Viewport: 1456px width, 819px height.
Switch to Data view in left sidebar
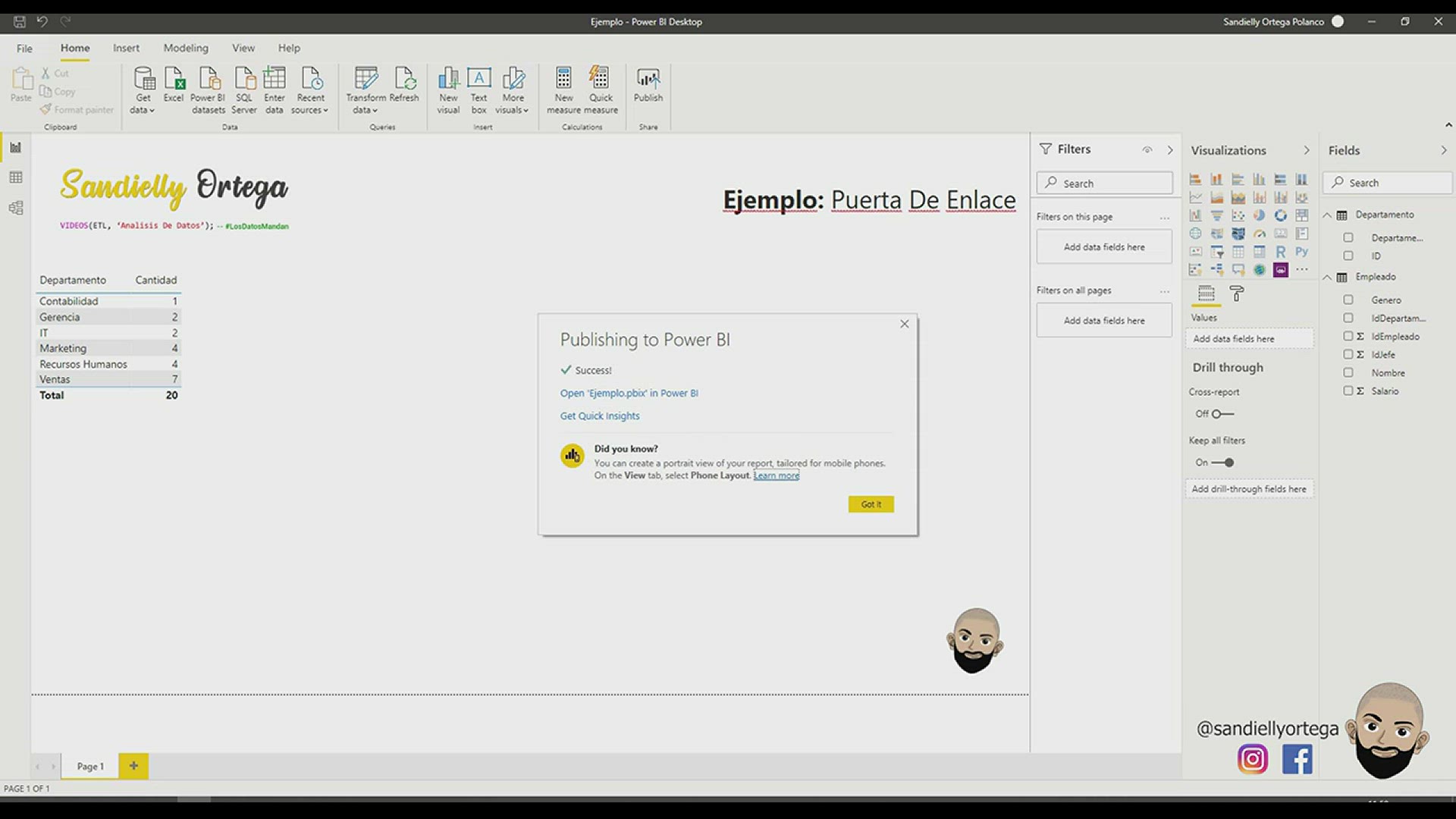(x=15, y=177)
